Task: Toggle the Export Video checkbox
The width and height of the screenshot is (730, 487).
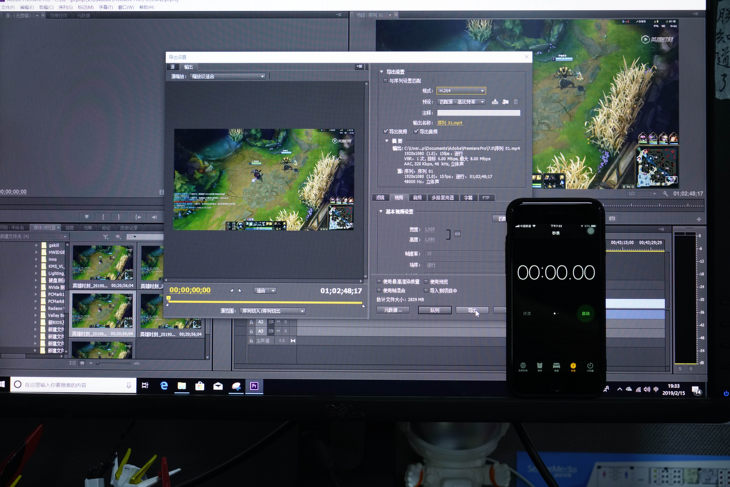Action: [385, 131]
